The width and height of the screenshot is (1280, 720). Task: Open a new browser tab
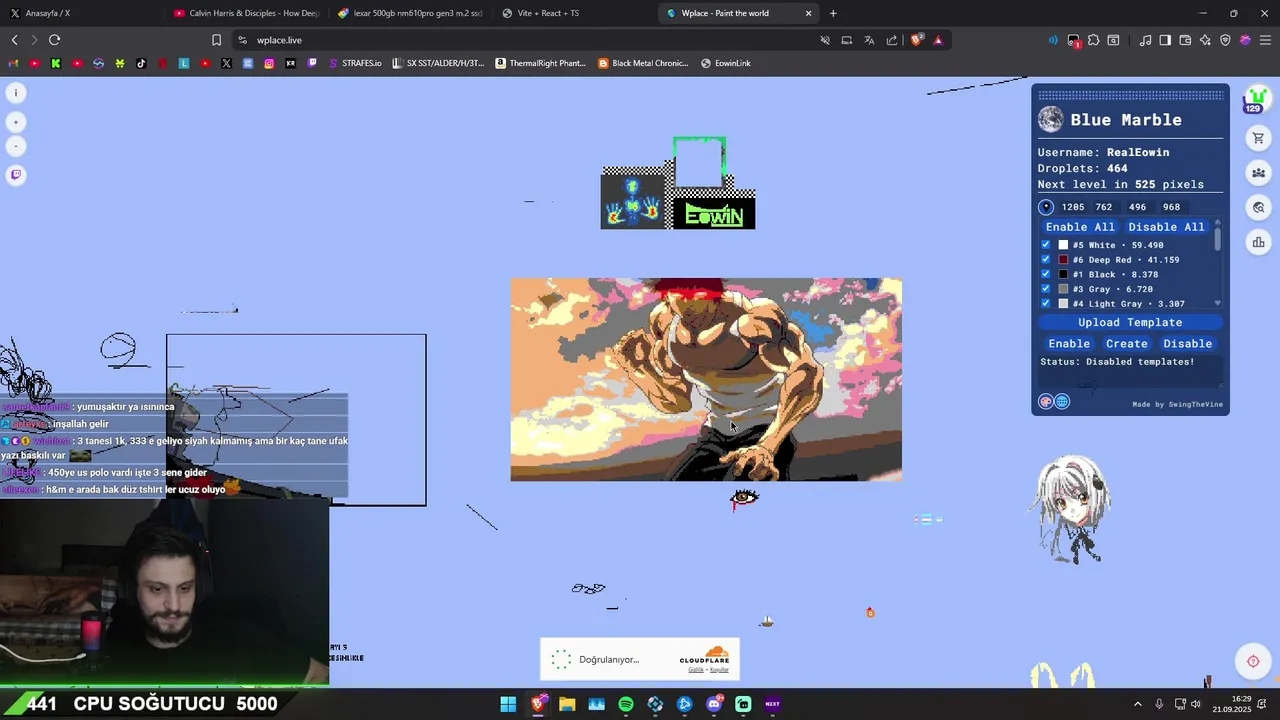[833, 13]
